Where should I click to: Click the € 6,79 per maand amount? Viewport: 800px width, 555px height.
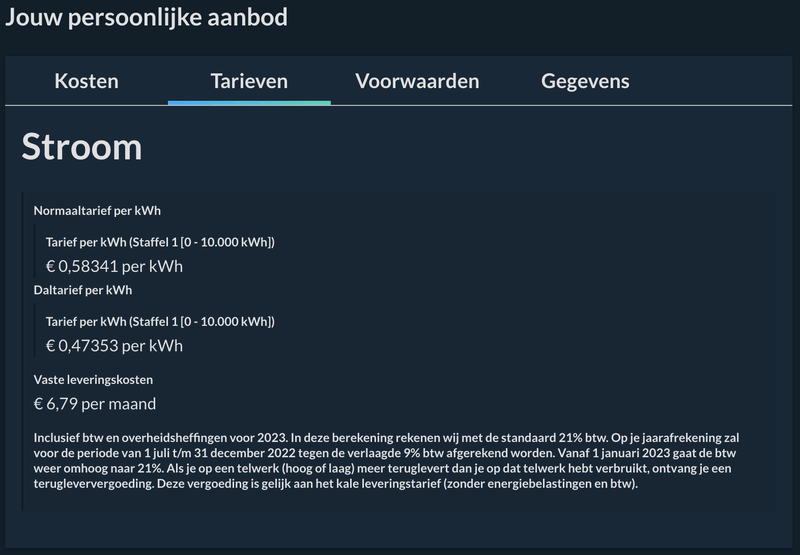(95, 404)
